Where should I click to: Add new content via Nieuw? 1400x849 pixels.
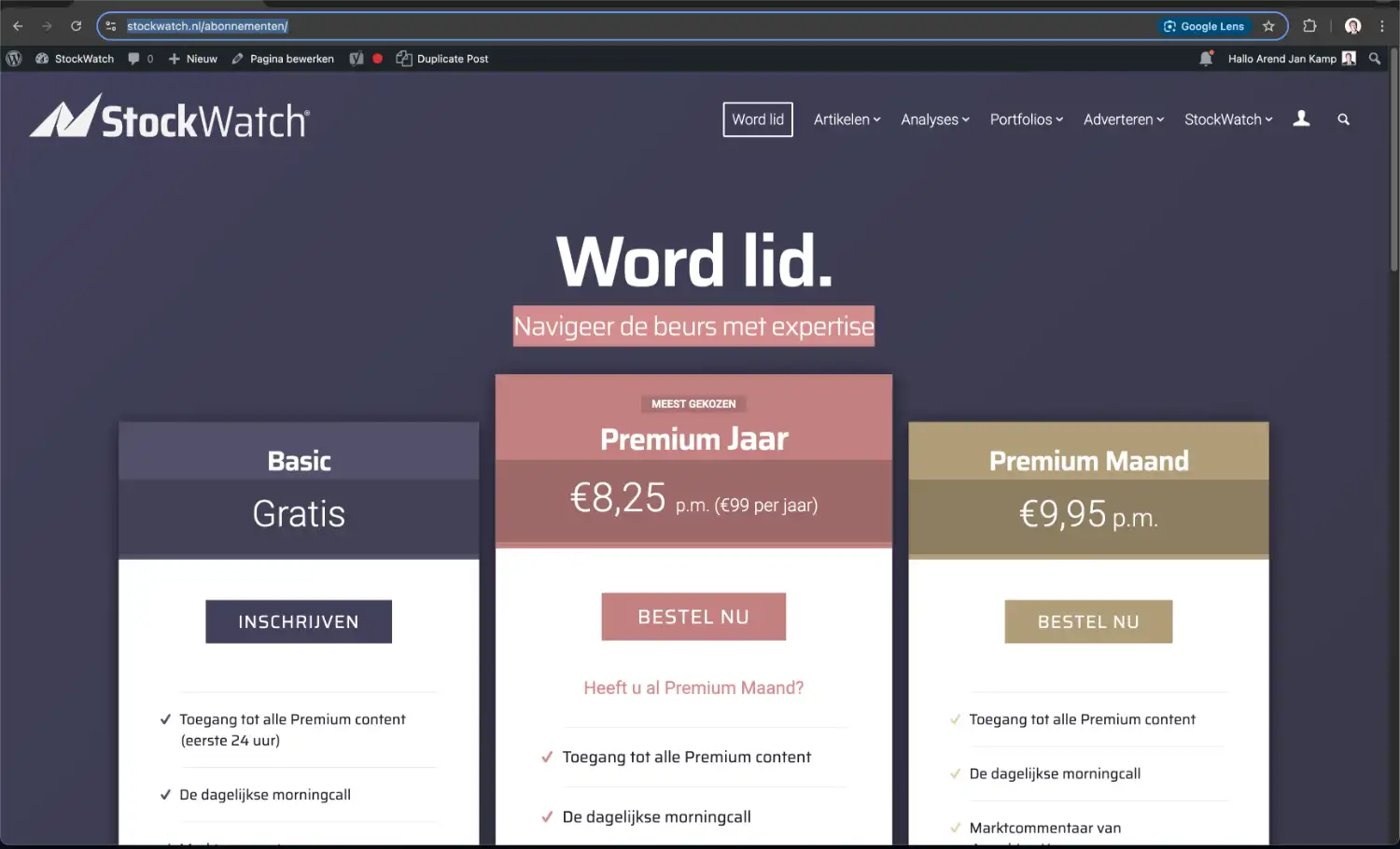pos(192,59)
